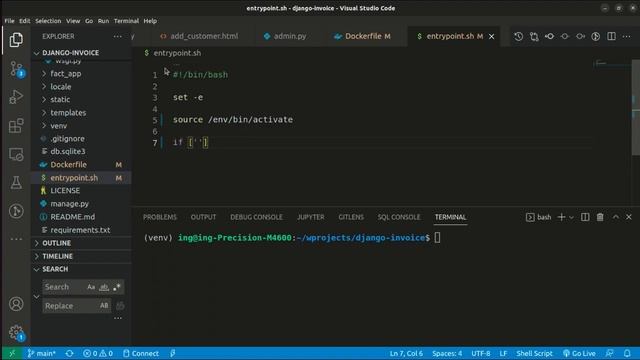Close the entrypoint.sh tab
Screen dimensions: 640x360
[492, 36]
